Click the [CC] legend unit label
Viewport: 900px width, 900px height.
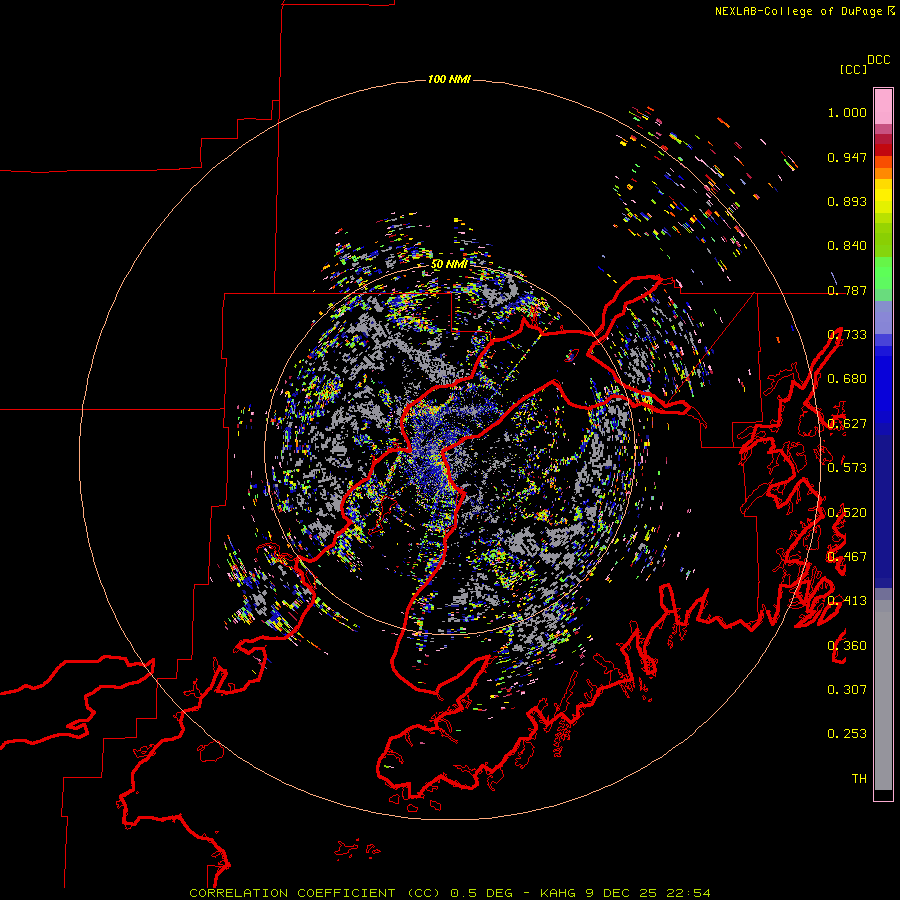click(x=853, y=69)
